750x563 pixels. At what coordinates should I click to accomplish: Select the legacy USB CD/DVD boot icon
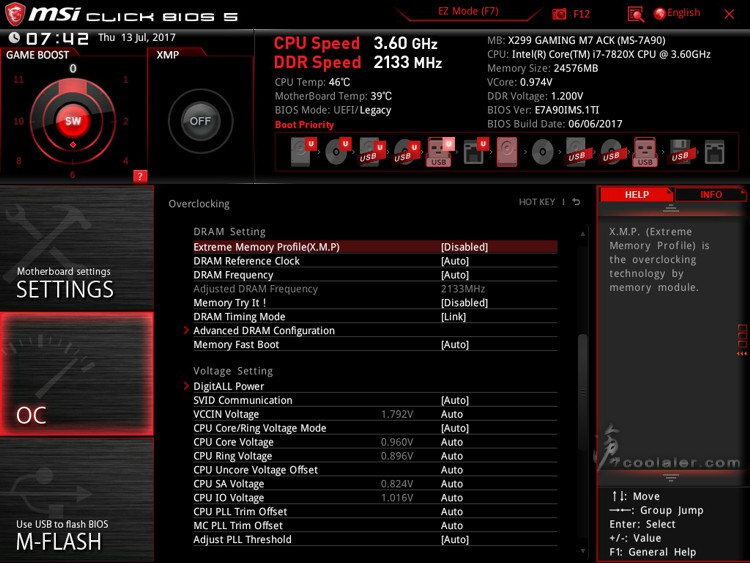611,152
